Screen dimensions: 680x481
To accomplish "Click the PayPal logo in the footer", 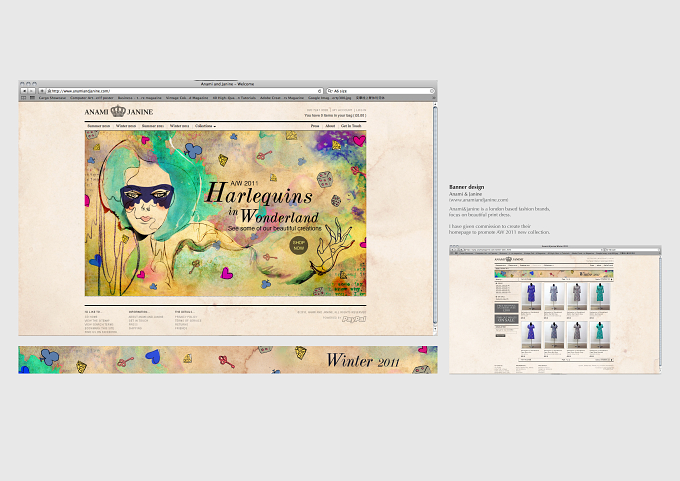I will [354, 319].
